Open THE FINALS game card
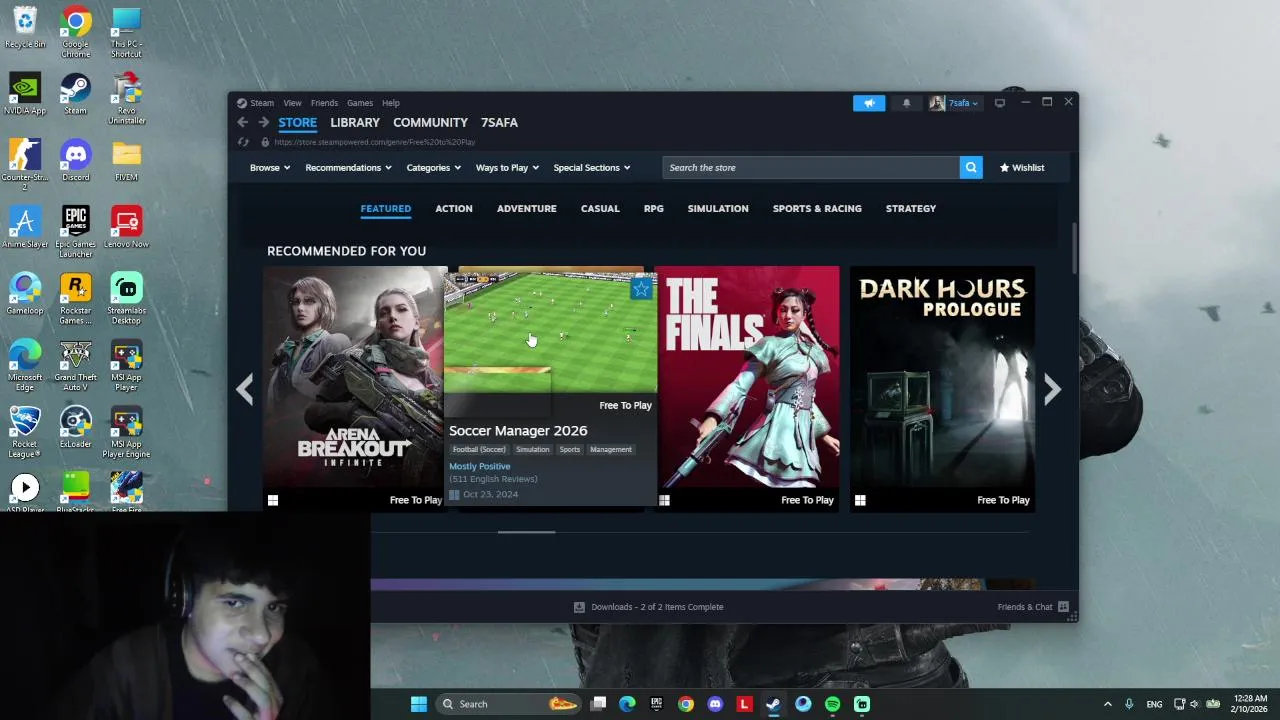The height and width of the screenshot is (720, 1280). [x=748, y=389]
